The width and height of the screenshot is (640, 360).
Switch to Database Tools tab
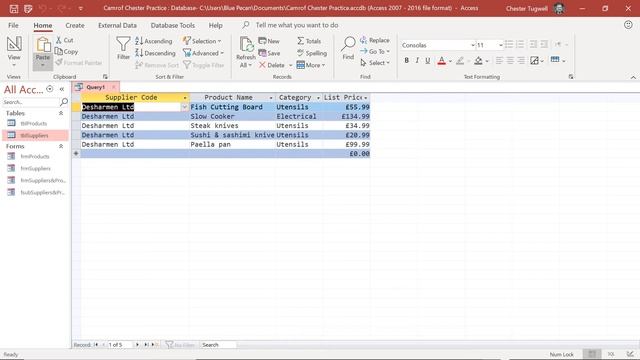click(172, 25)
